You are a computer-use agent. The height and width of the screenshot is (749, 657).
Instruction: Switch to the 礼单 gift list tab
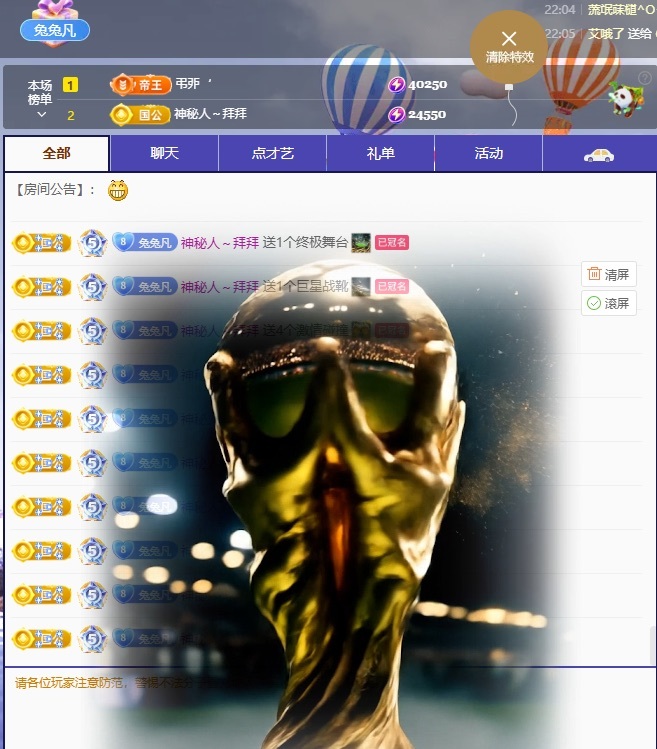(x=380, y=153)
